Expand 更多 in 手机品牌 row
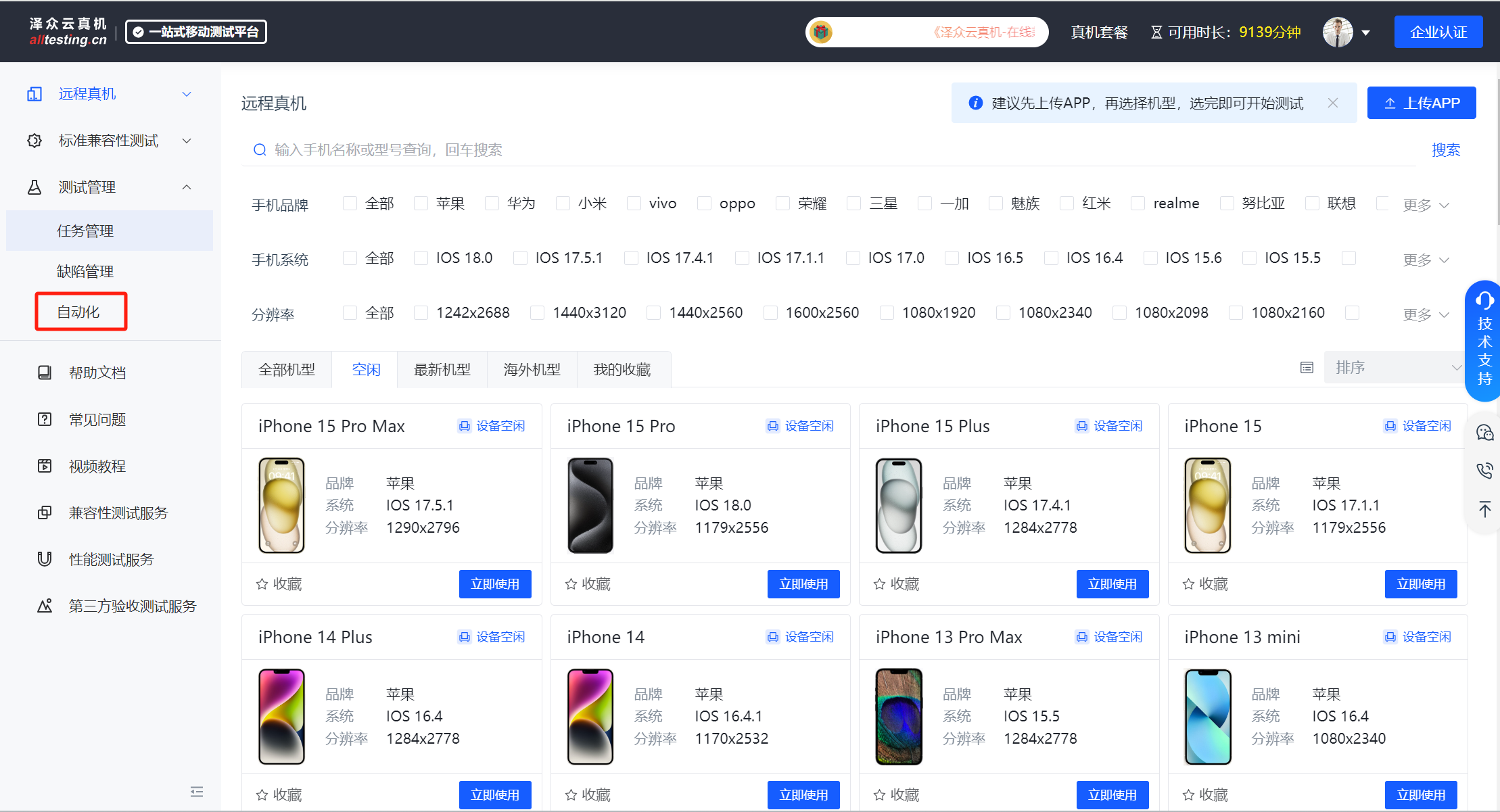This screenshot has height=812, width=1500. pyautogui.click(x=1426, y=205)
